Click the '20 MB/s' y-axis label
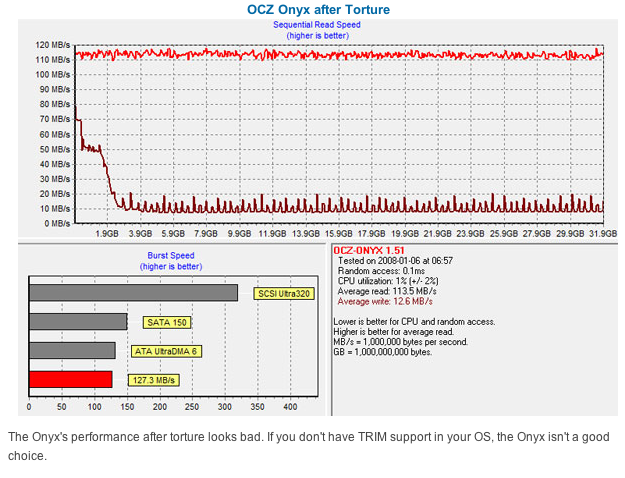The height and width of the screenshot is (478, 625). tap(55, 194)
